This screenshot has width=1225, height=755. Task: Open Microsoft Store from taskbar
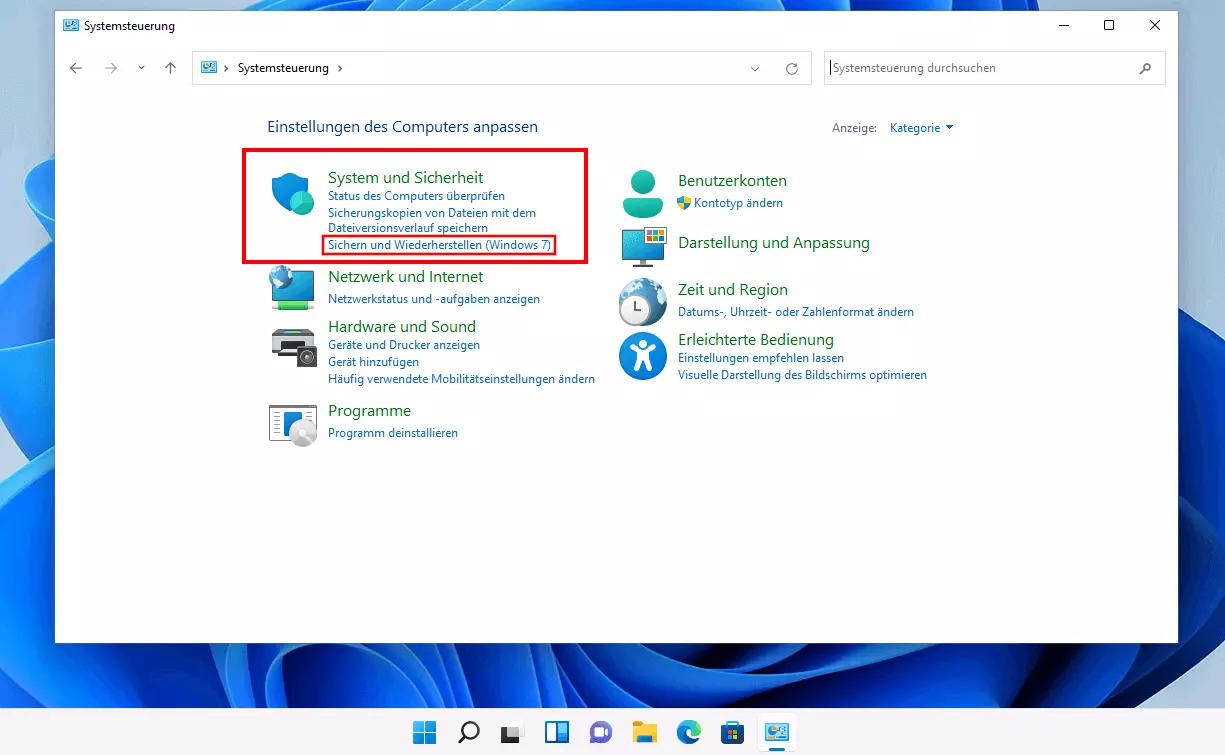[x=732, y=732]
